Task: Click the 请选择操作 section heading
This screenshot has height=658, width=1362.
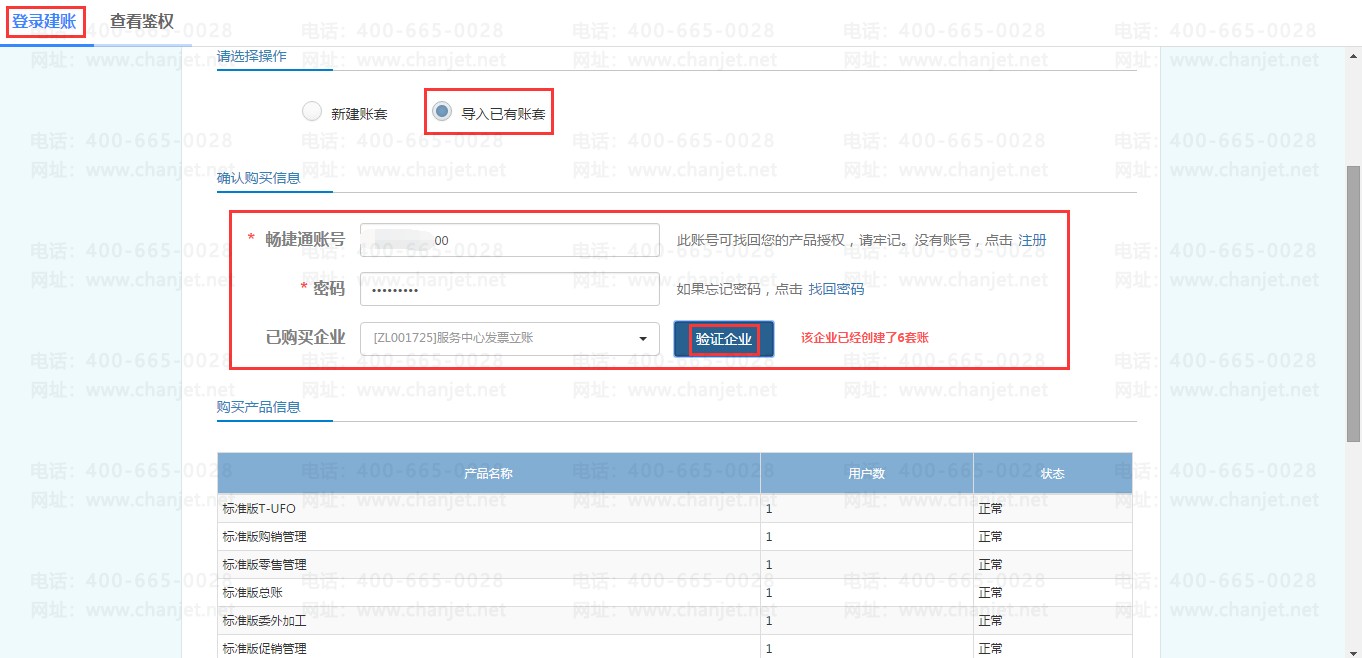Action: coord(252,56)
